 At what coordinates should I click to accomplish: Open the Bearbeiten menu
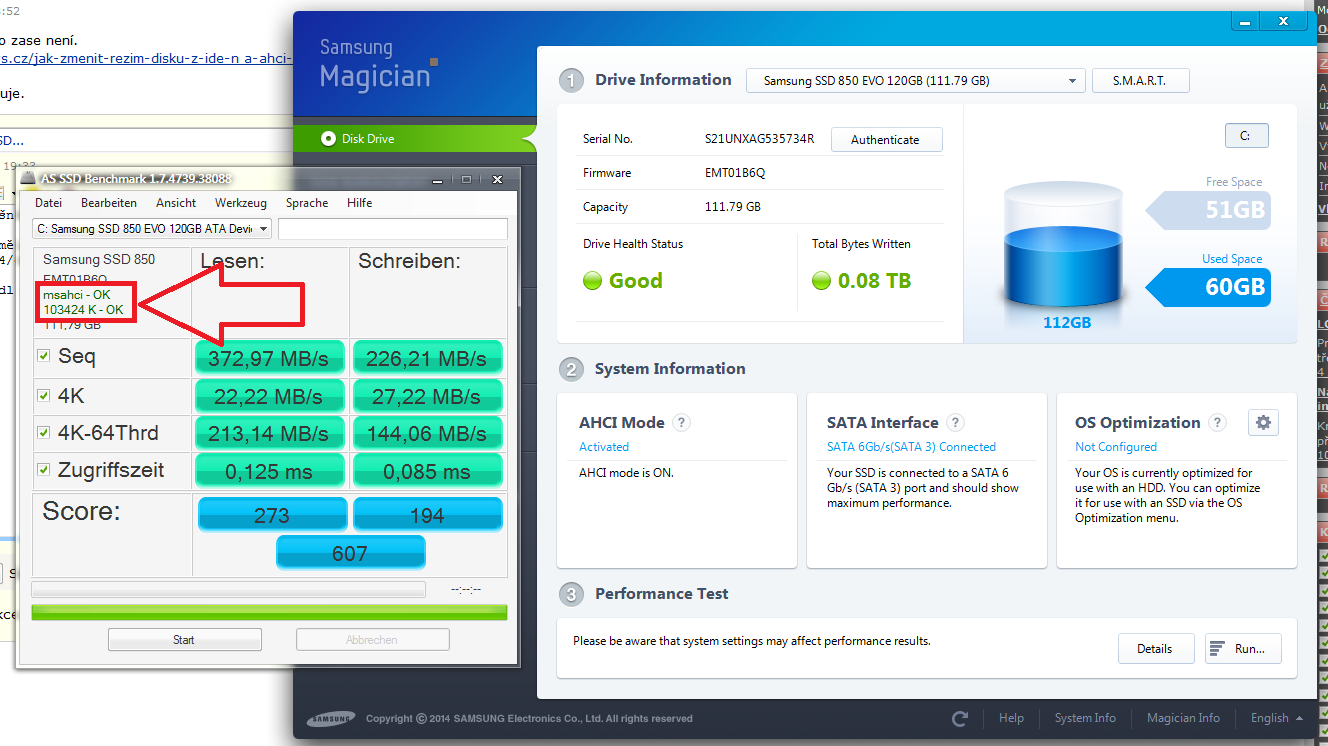point(109,203)
